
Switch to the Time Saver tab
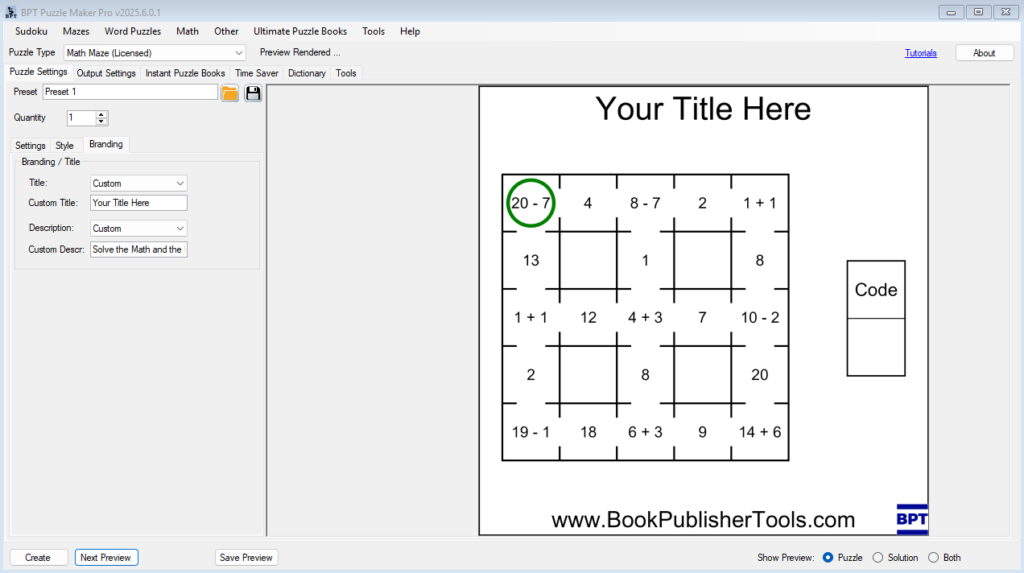pyautogui.click(x=257, y=73)
